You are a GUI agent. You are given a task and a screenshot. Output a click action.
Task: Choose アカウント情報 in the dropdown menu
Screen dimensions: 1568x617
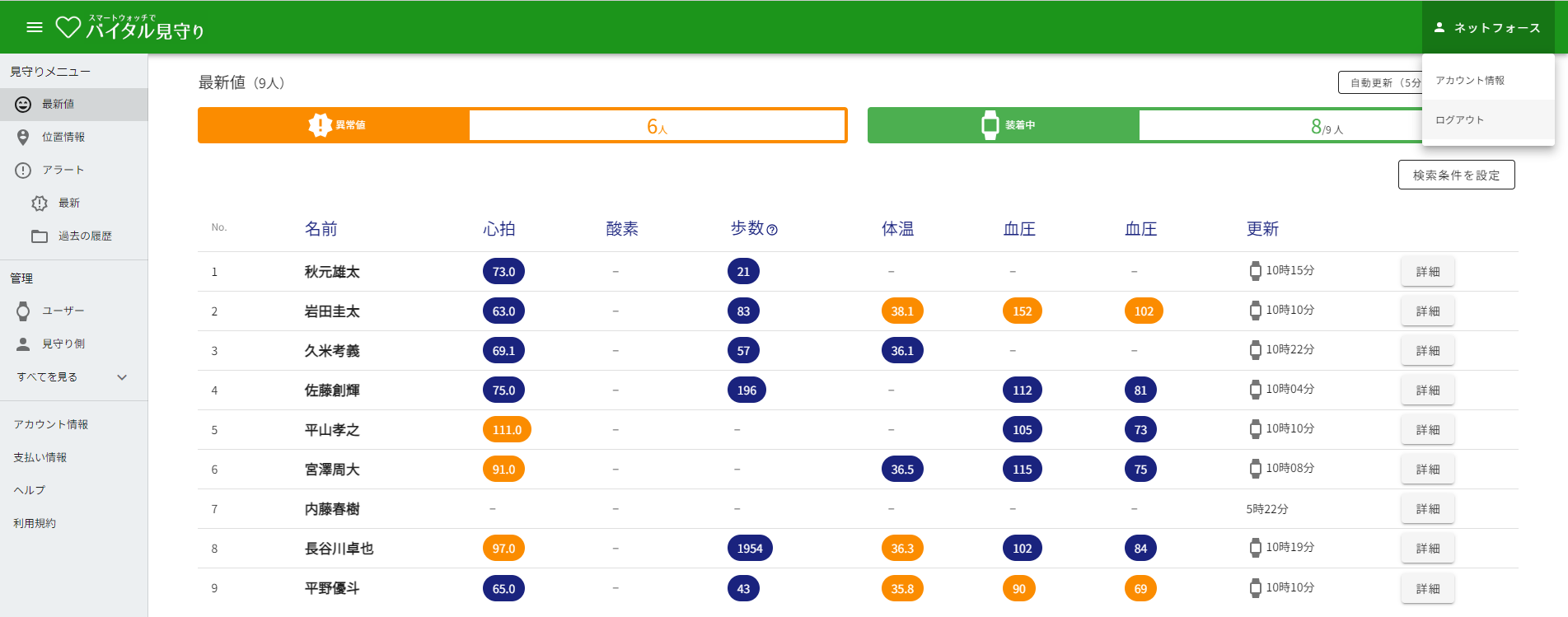pos(1470,80)
